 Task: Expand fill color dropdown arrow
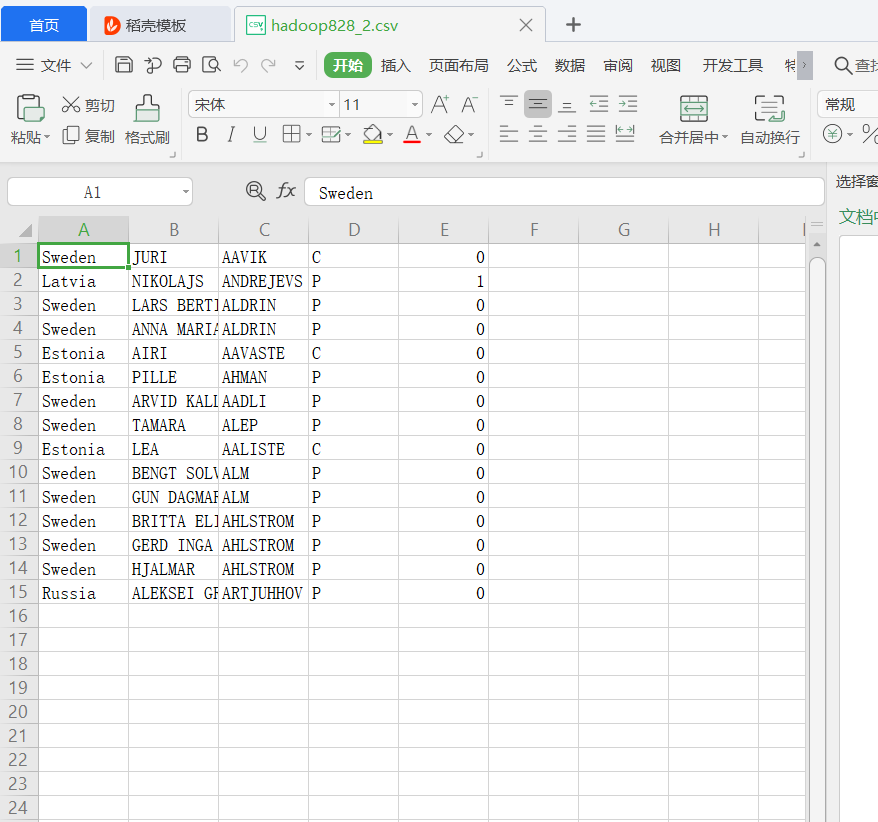390,135
